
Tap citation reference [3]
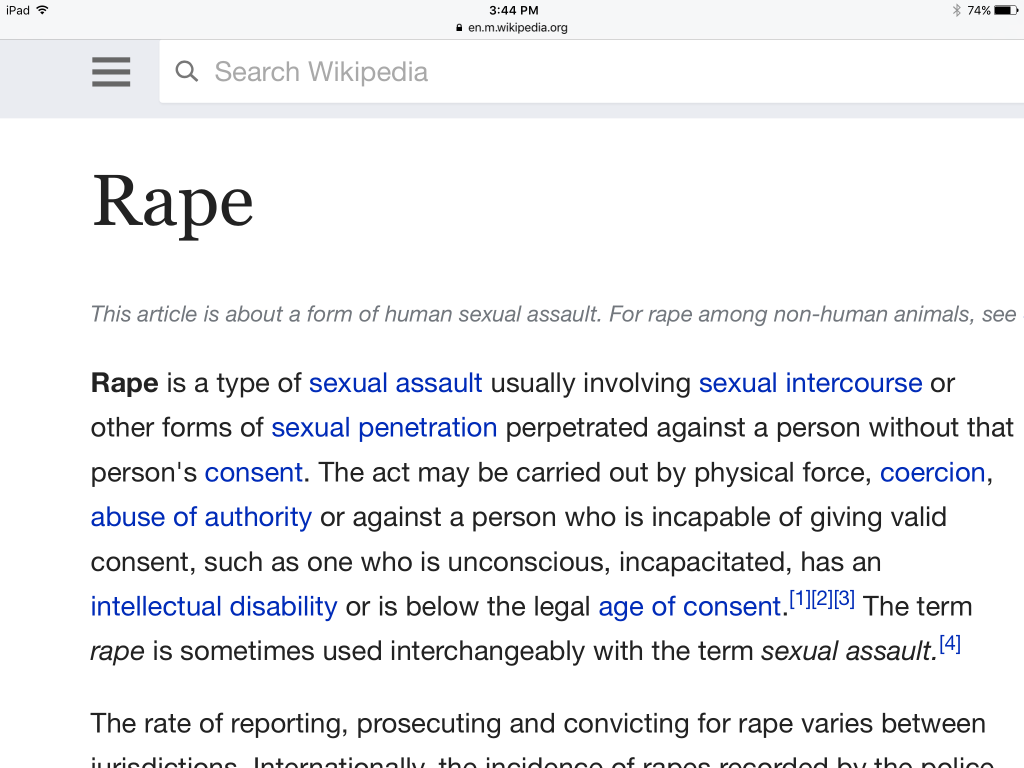tap(844, 598)
